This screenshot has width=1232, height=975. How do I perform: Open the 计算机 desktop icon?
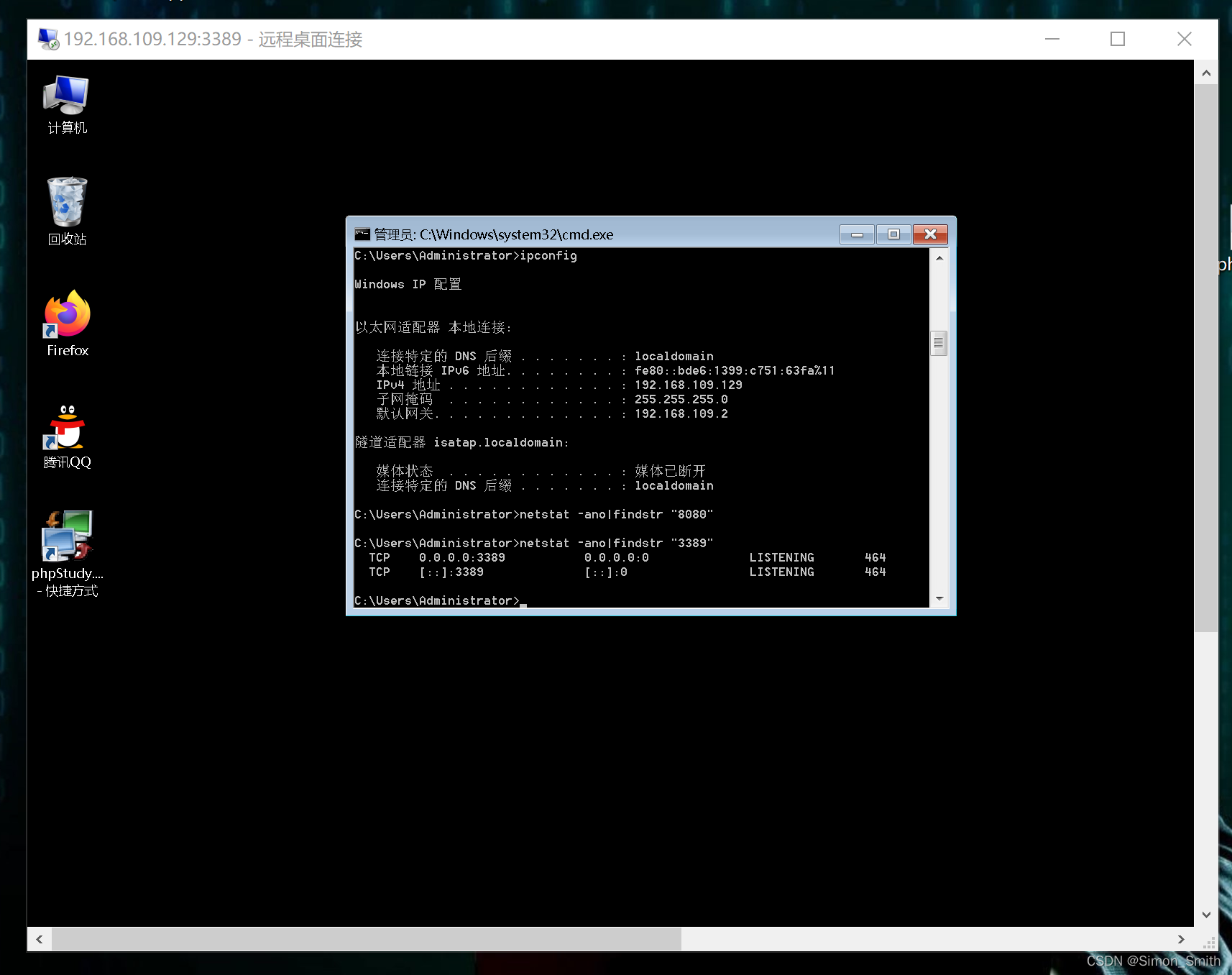click(66, 97)
